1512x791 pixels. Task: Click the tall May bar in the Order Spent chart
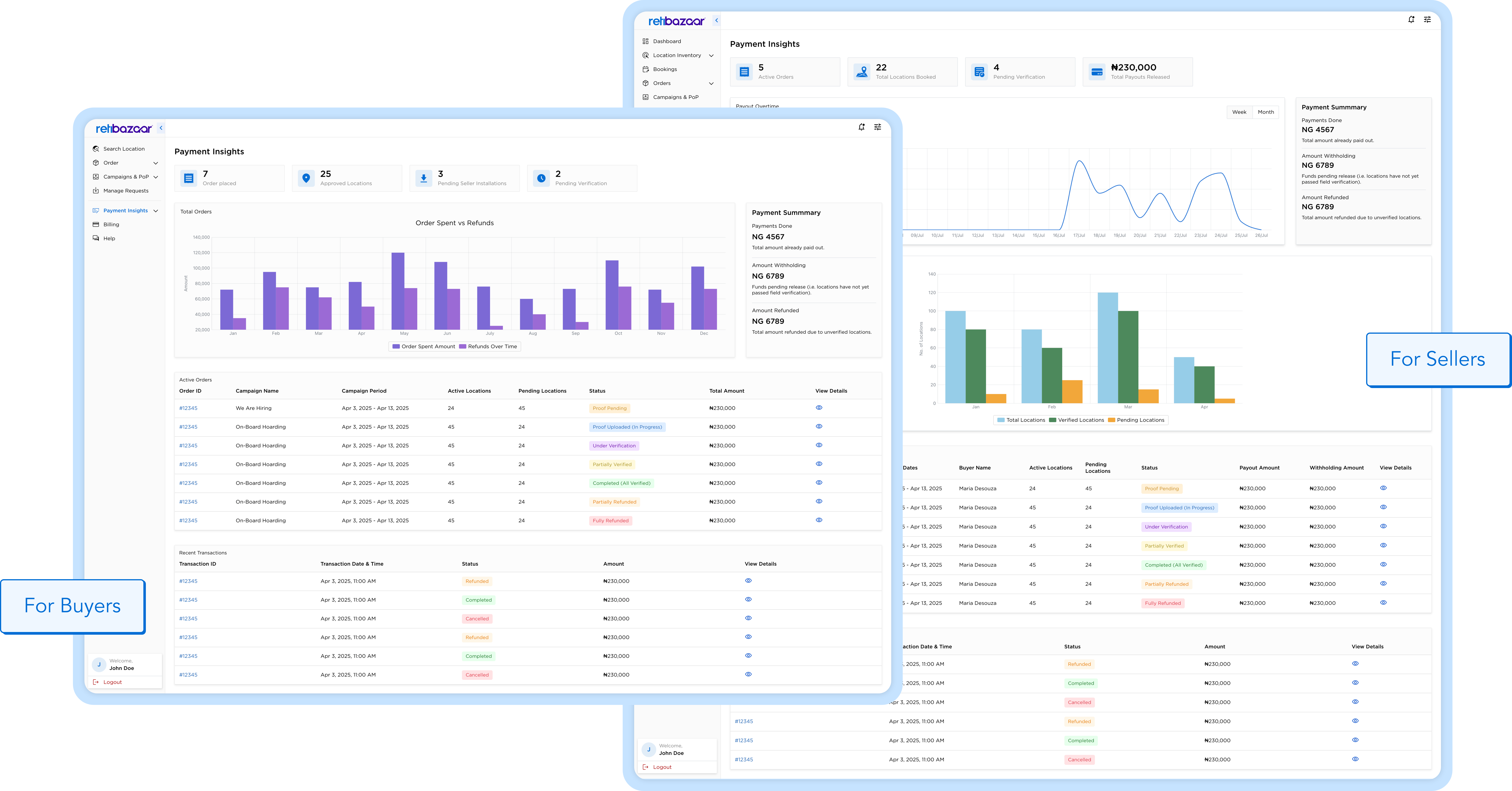point(398,291)
